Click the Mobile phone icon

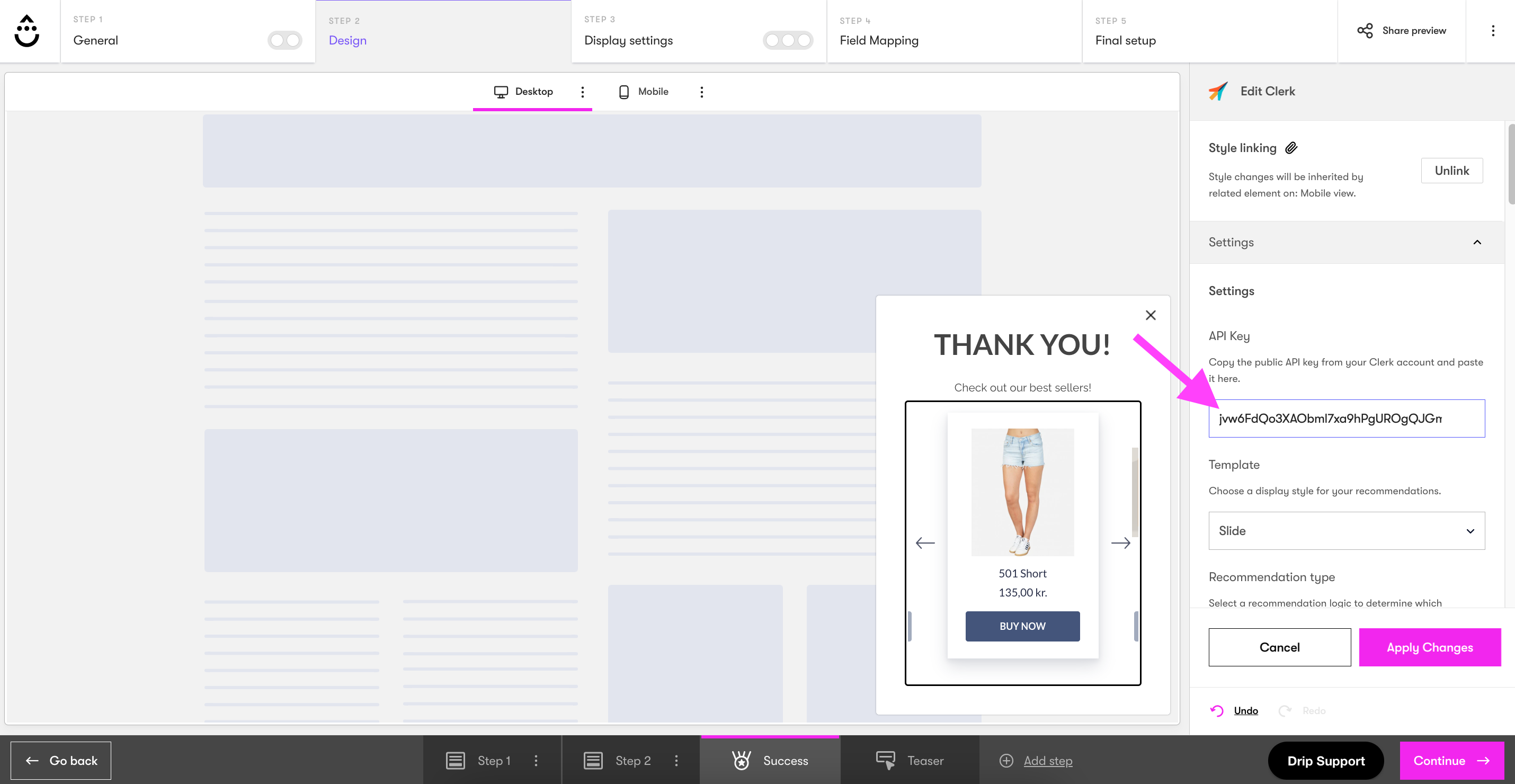624,92
